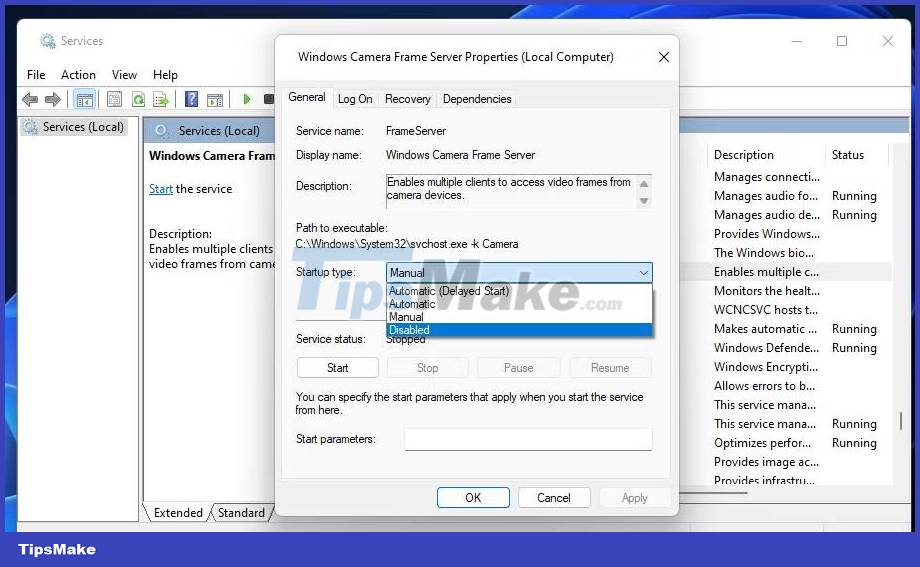The image size is (920, 567).
Task: Click the Export List toolbar icon
Action: click(161, 99)
